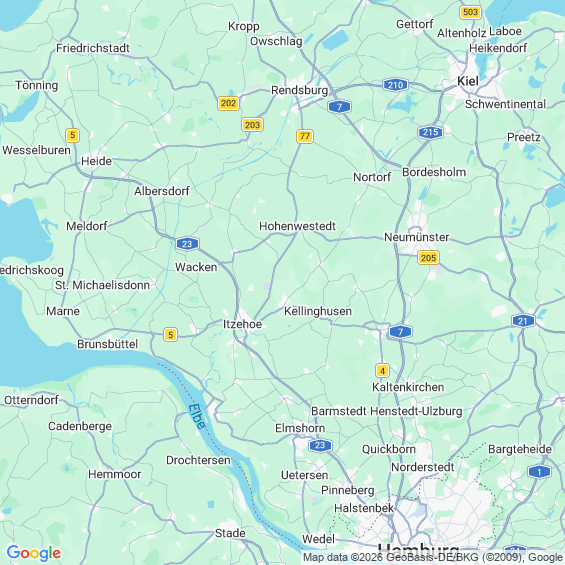Click the yellow 4 road shield
The image size is (565, 565).
(382, 370)
